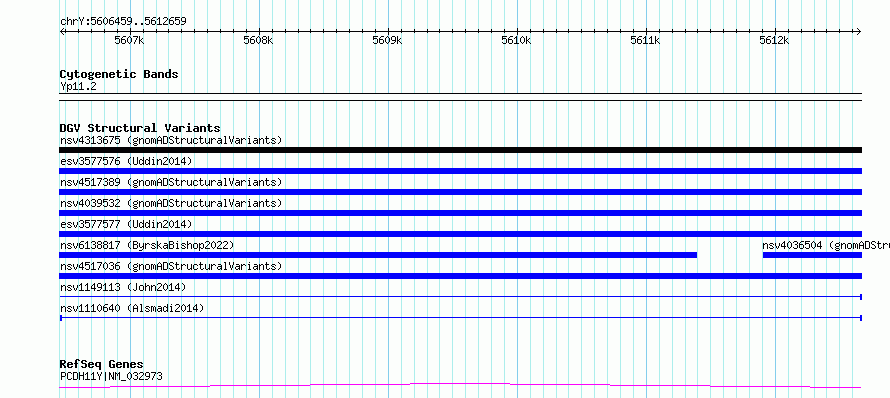This screenshot has width=890, height=398.
Task: Click the 5608k ruler tick label
Action: (x=258, y=40)
